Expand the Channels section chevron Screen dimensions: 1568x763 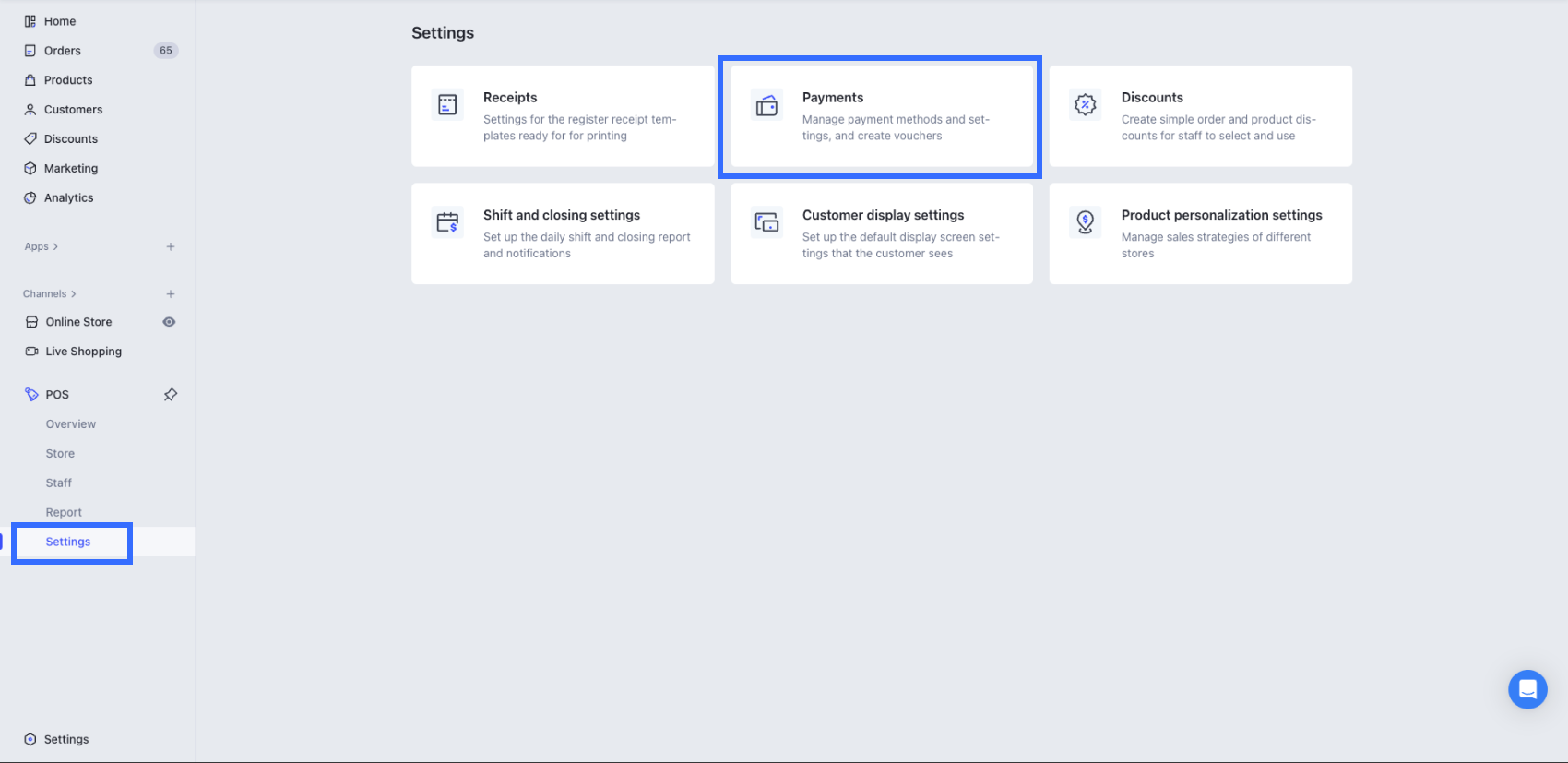pyautogui.click(x=74, y=294)
